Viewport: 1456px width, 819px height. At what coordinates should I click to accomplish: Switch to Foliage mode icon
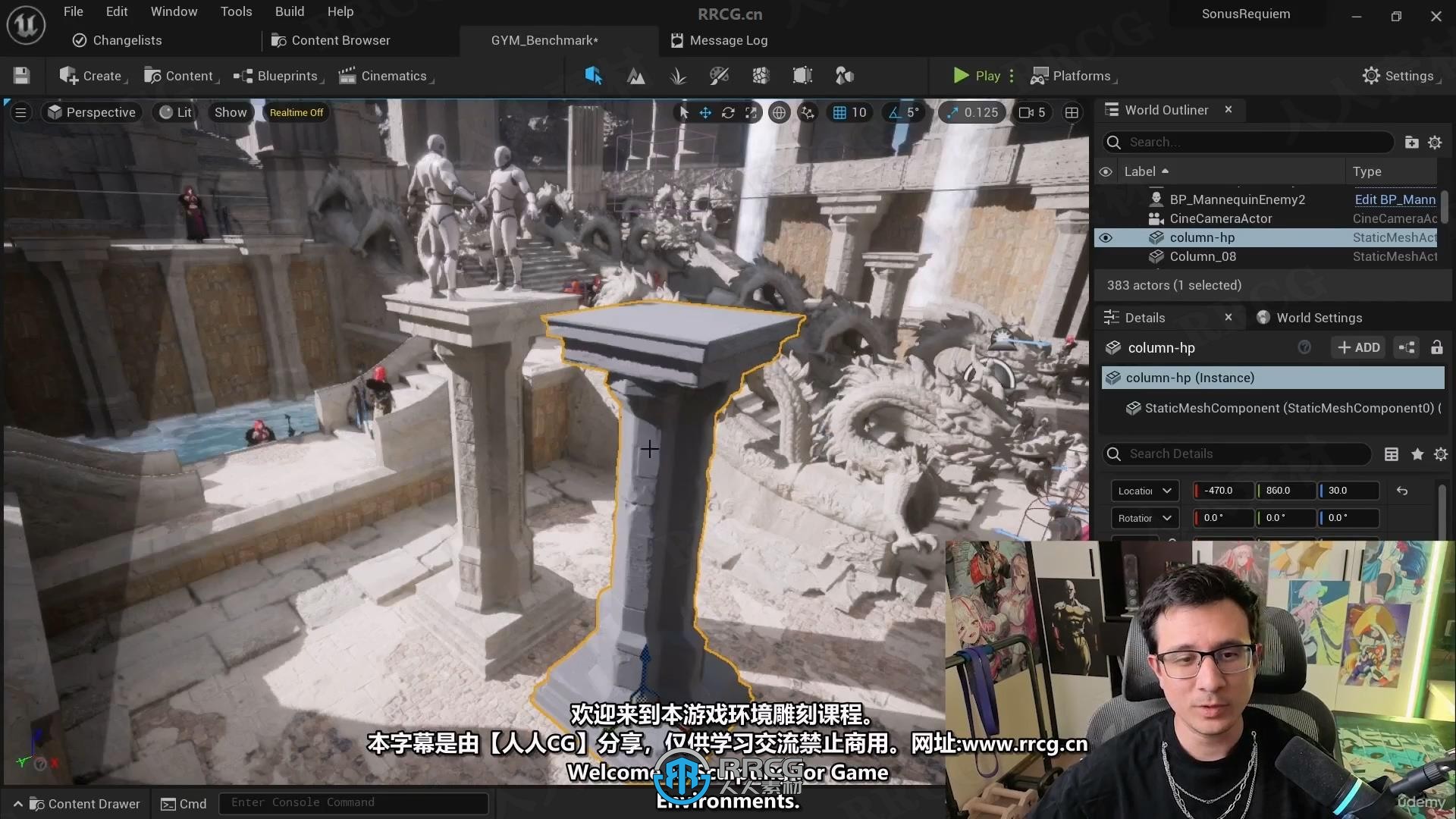point(677,75)
